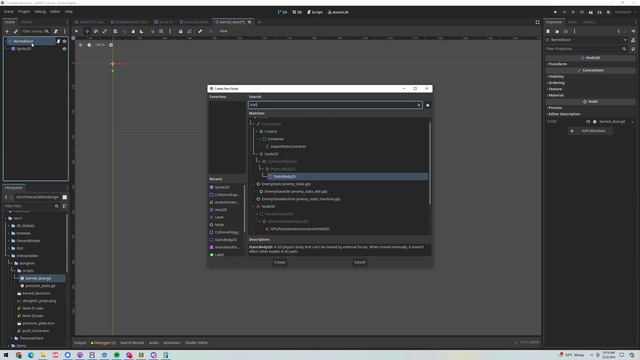This screenshot has width=640, height=360.
Task: Switch to the 2D workspace
Action: [282, 12]
